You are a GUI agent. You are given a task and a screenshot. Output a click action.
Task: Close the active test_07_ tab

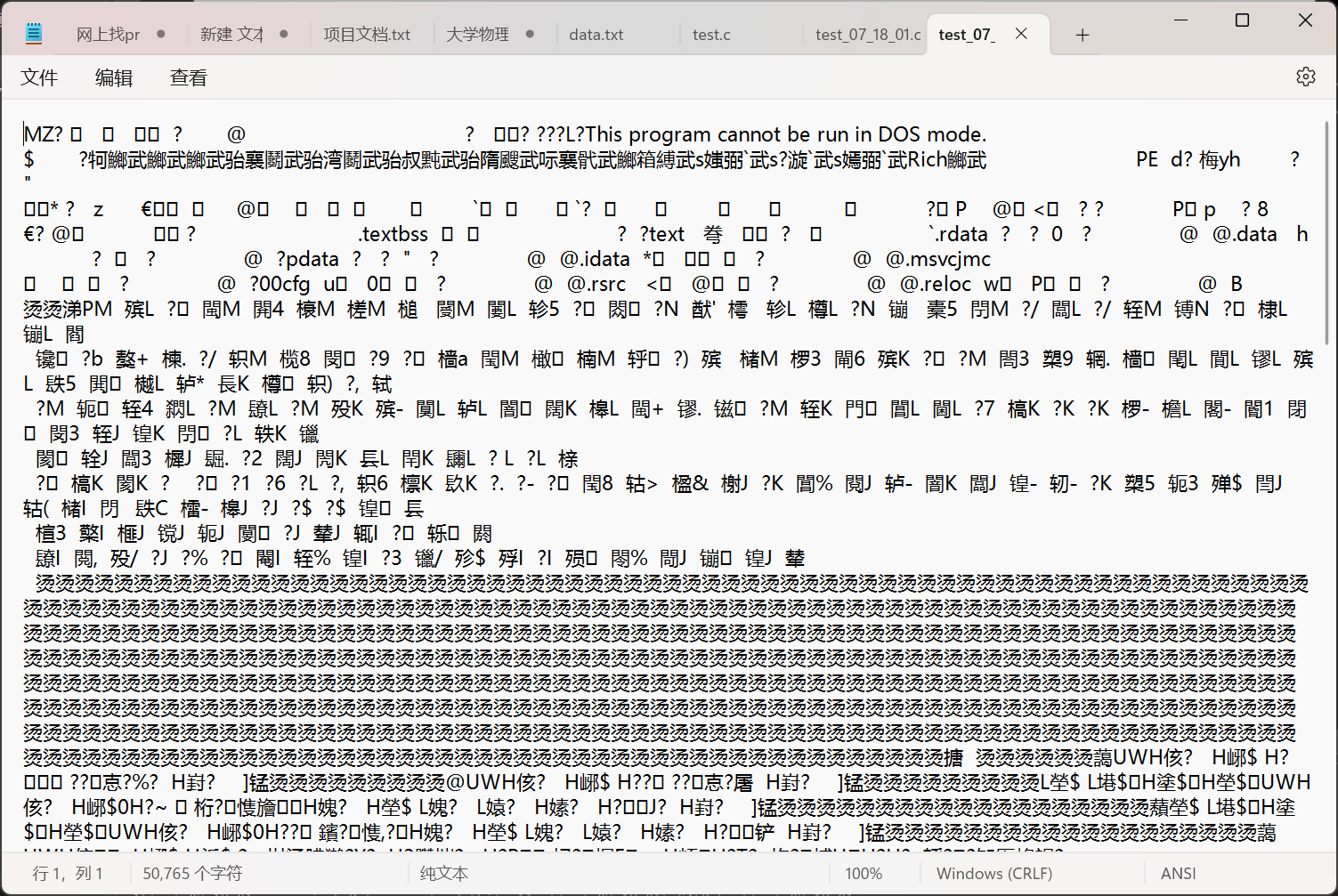[x=1021, y=34]
